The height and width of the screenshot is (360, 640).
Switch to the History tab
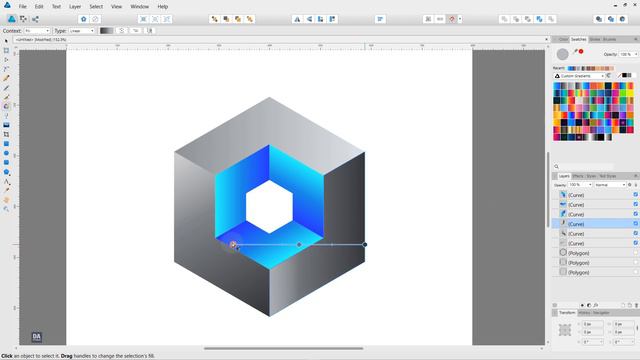584,313
